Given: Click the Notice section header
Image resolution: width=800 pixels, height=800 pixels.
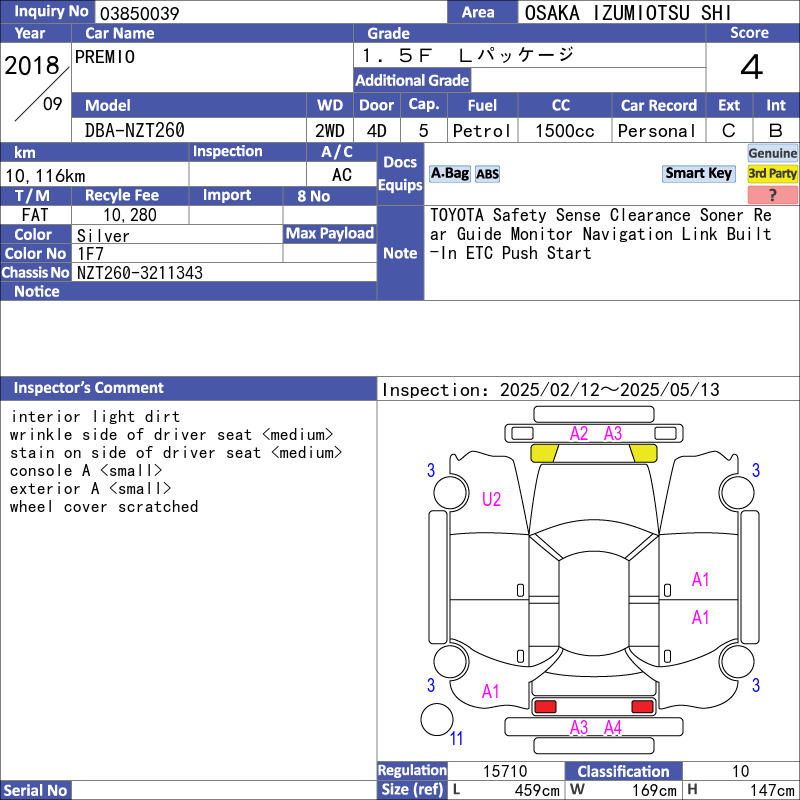Looking at the screenshot, I should pyautogui.click(x=37, y=292).
